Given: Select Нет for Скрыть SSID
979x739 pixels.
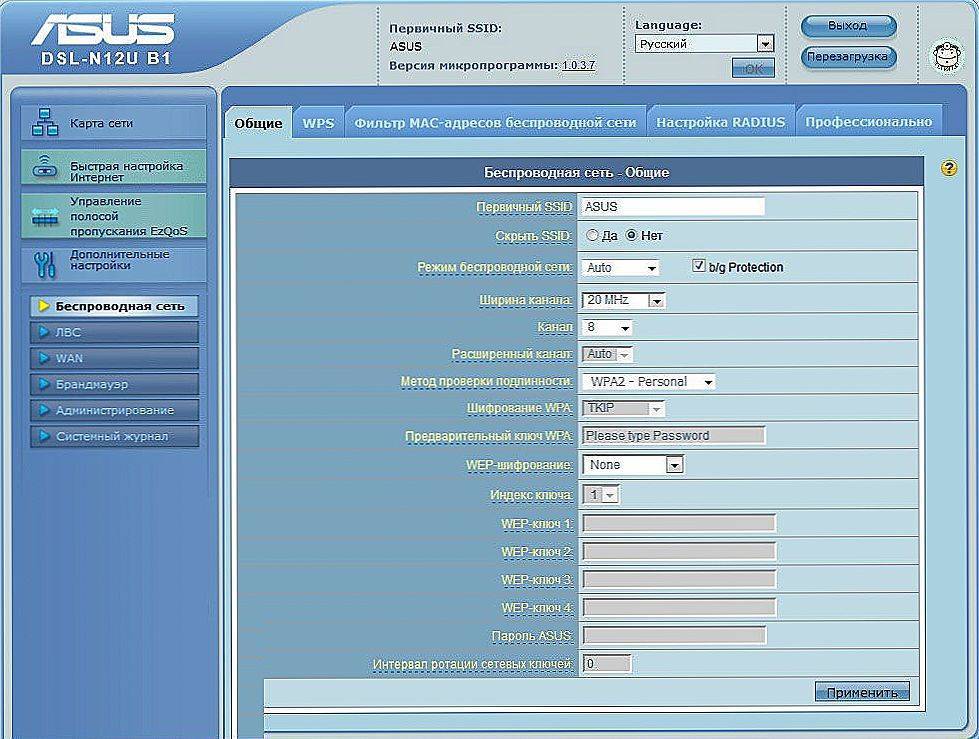Looking at the screenshot, I should tap(631, 236).
